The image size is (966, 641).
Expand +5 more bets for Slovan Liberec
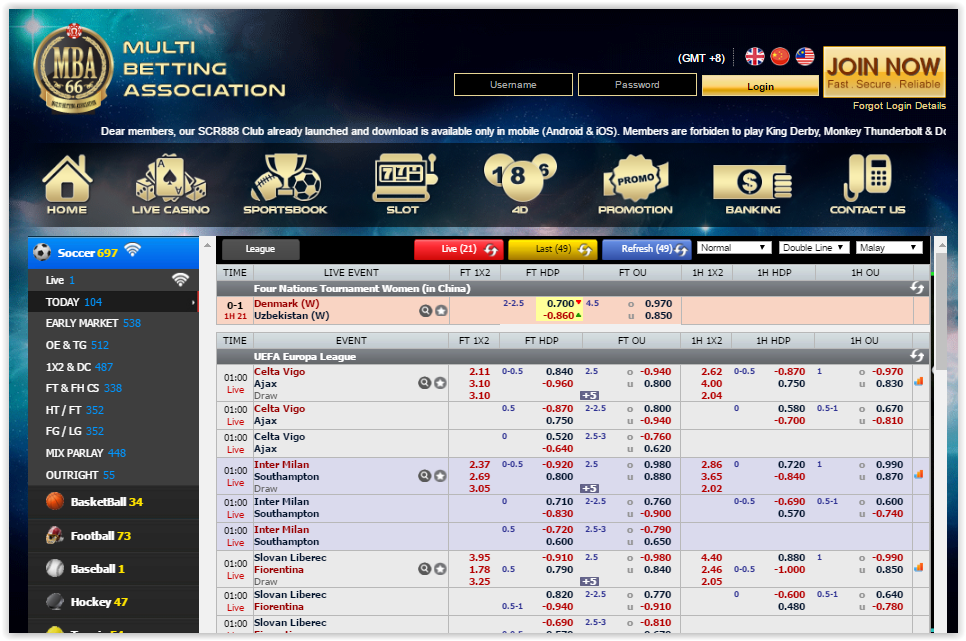point(589,581)
